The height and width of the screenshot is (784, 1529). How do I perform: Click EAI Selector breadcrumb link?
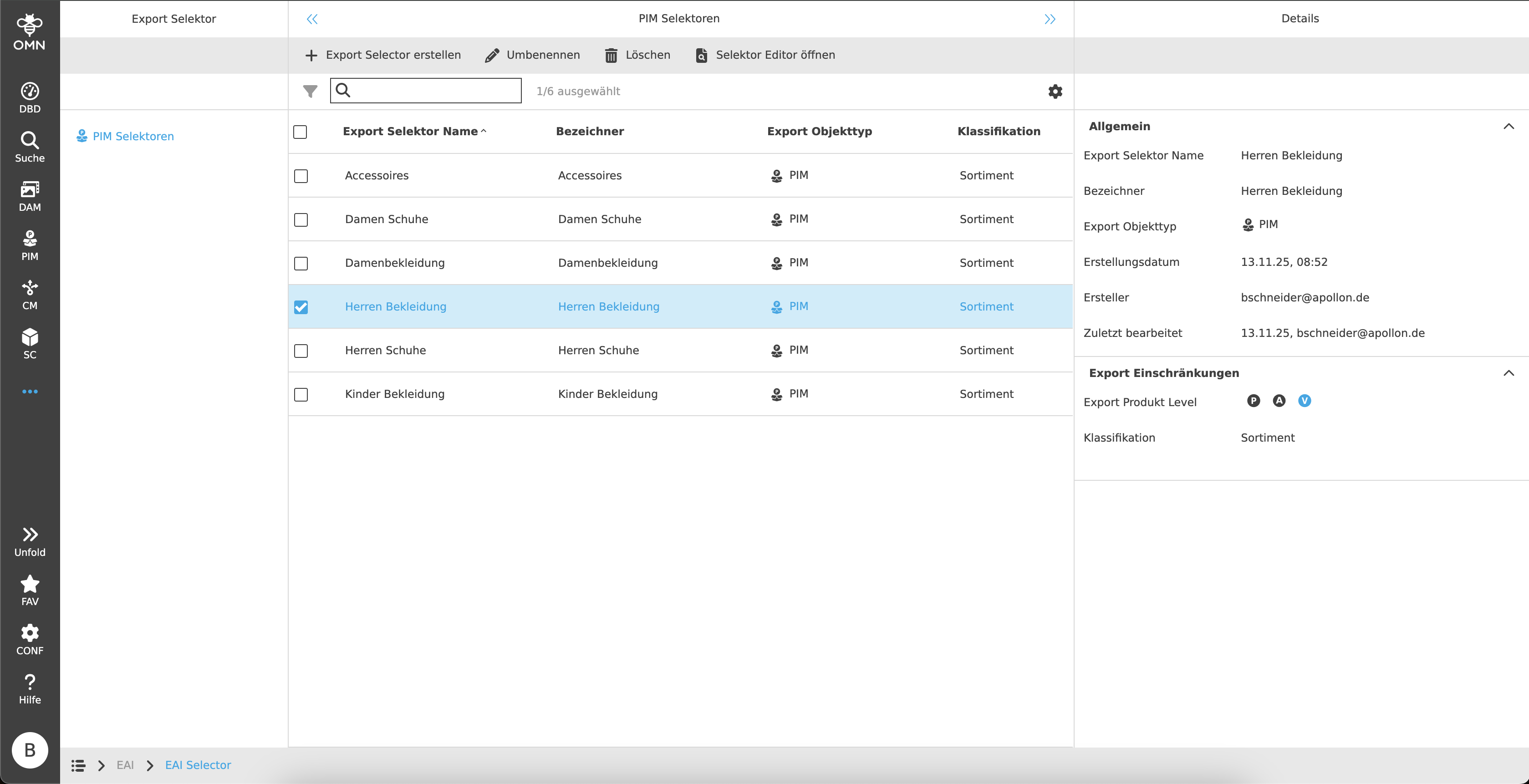coord(198,764)
